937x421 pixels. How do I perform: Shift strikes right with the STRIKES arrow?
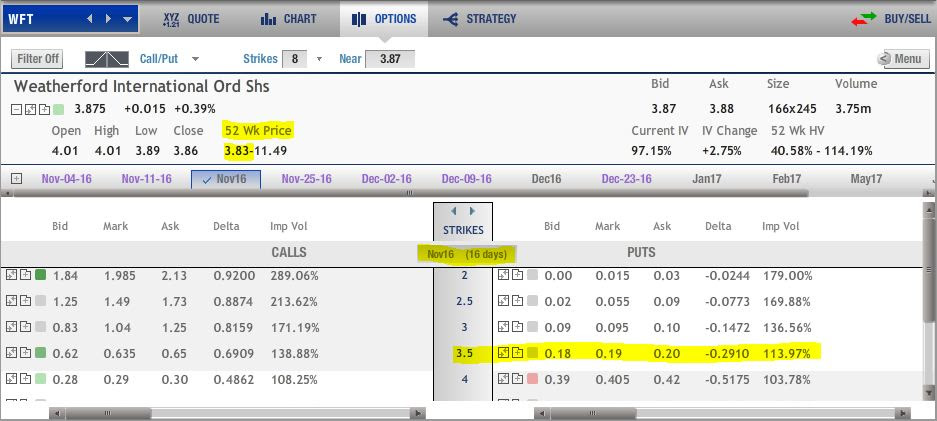coord(473,211)
